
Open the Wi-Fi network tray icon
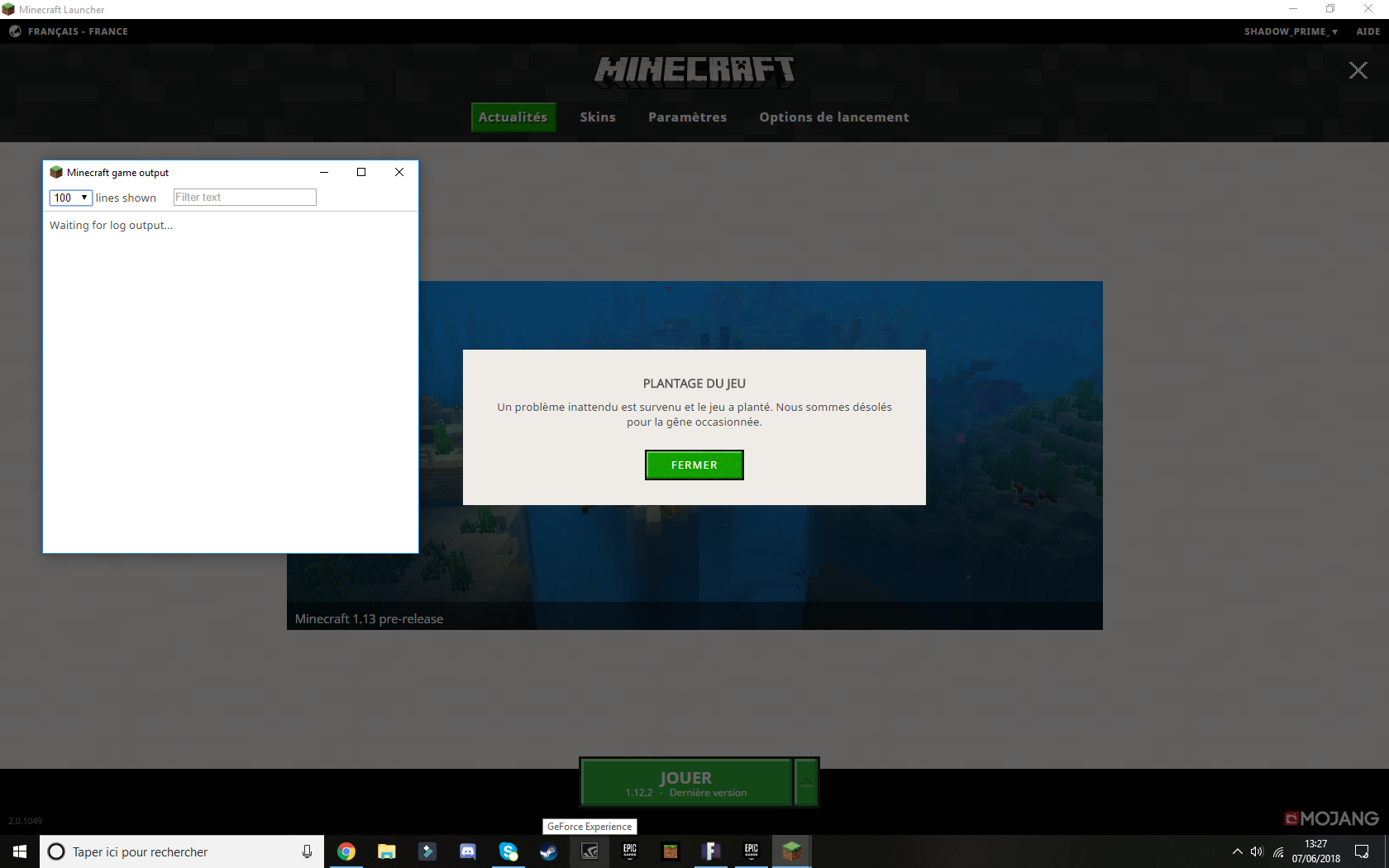pos(1278,851)
